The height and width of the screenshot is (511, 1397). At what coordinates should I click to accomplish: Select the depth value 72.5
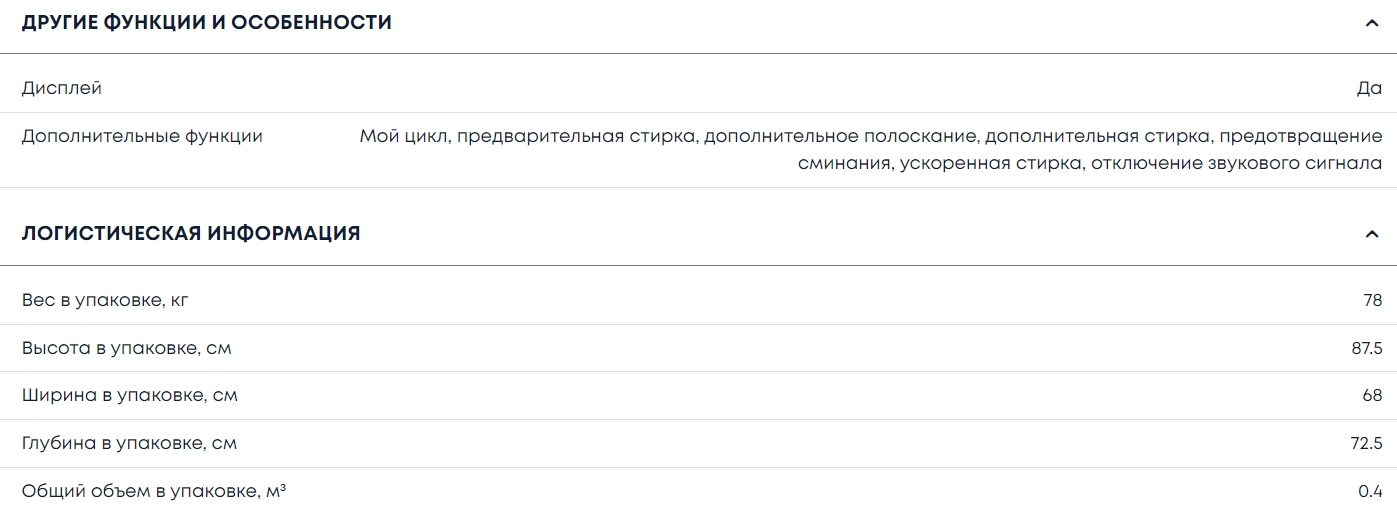point(1366,443)
